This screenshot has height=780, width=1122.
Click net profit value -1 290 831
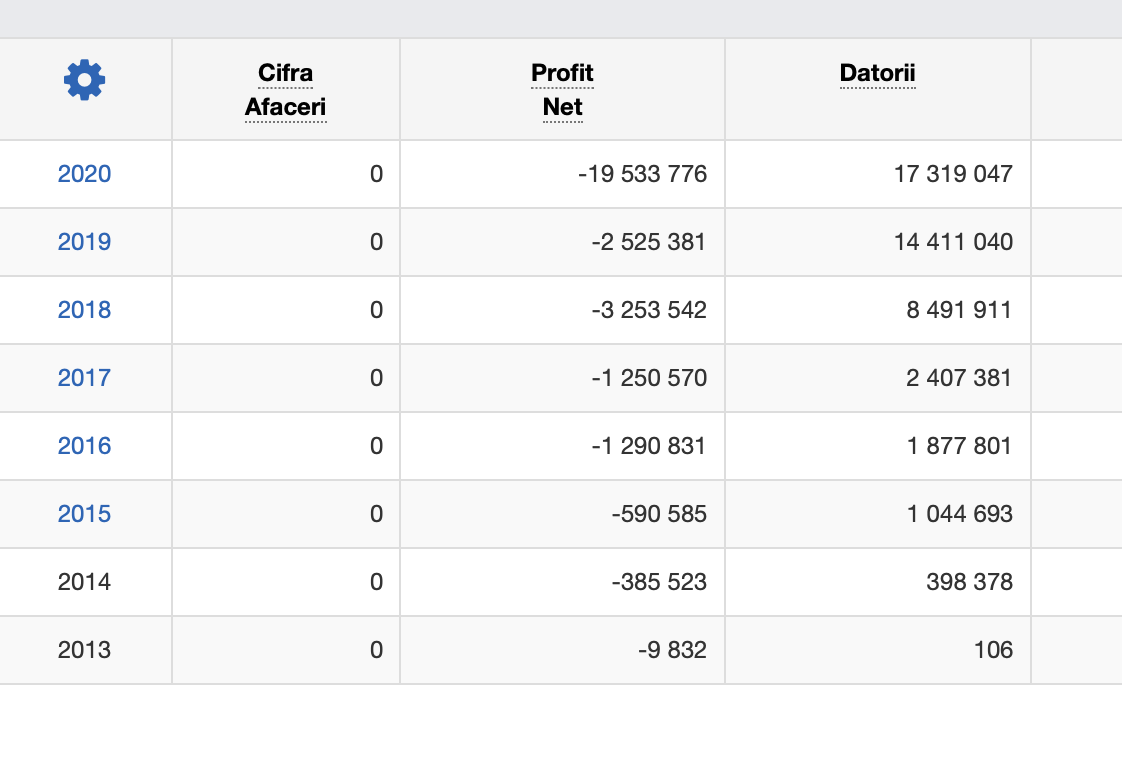click(649, 446)
